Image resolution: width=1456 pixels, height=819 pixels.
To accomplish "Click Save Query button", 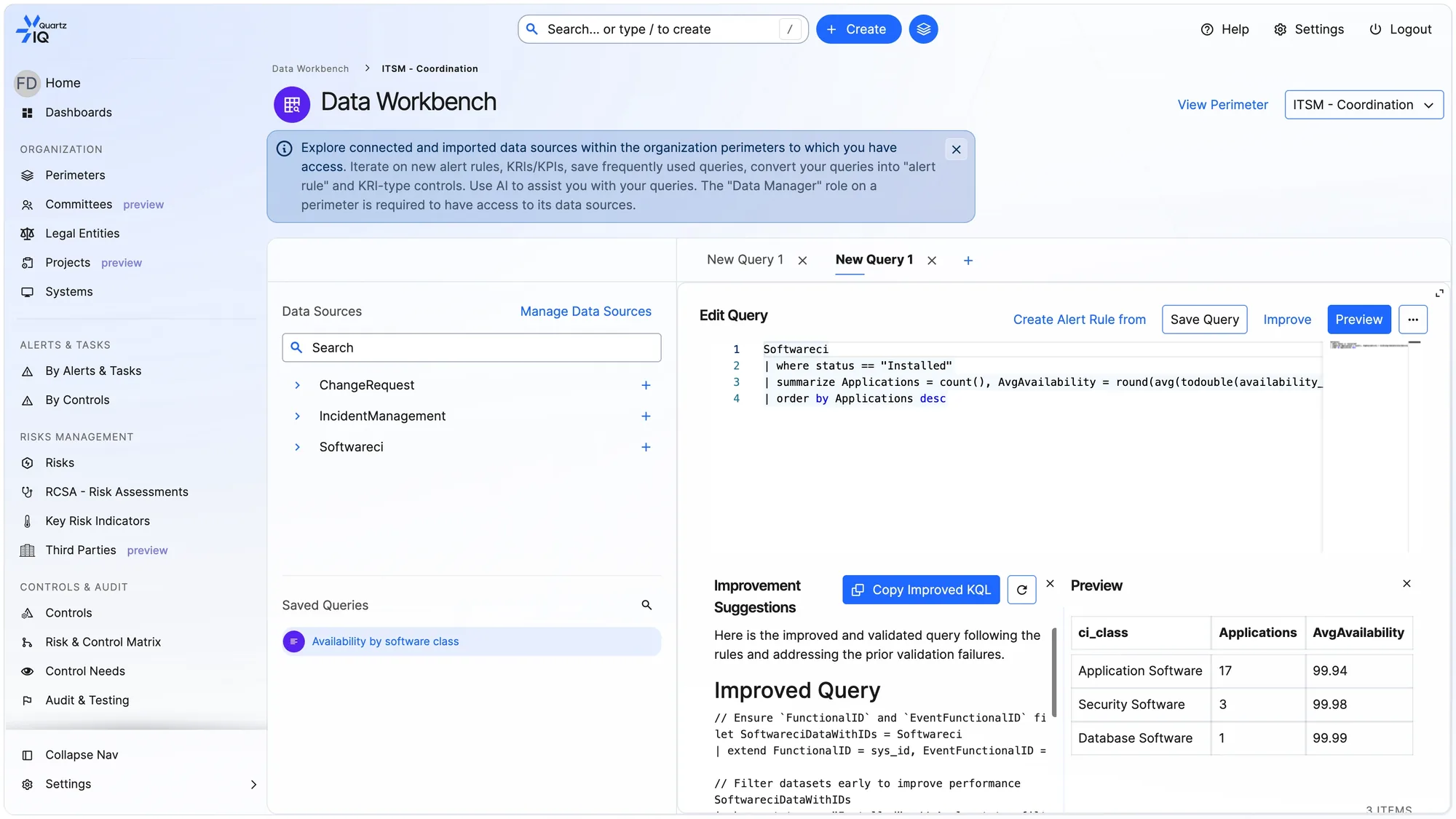I will pyautogui.click(x=1204, y=319).
